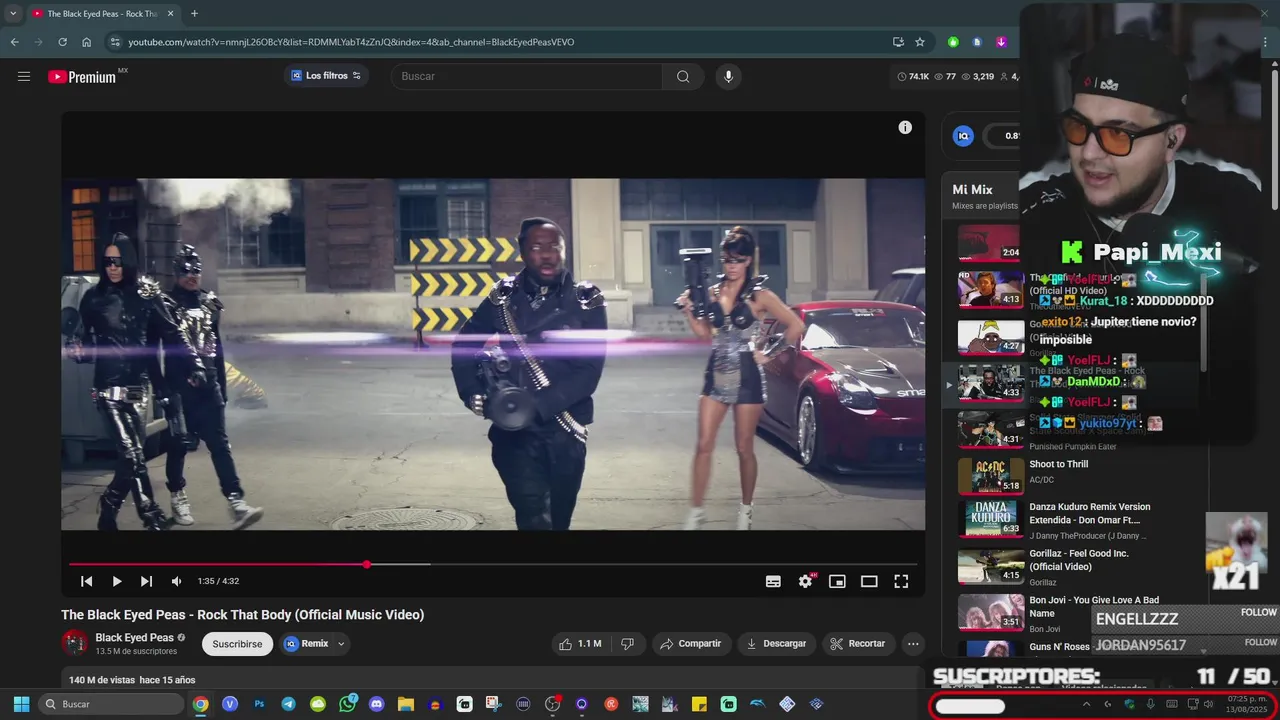1280x720 pixels.
Task: Open more actions three-dot menu
Action: tap(912, 644)
